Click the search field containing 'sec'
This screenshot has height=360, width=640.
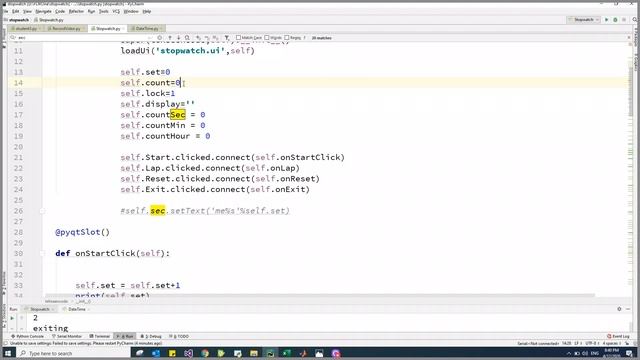click(x=82, y=38)
